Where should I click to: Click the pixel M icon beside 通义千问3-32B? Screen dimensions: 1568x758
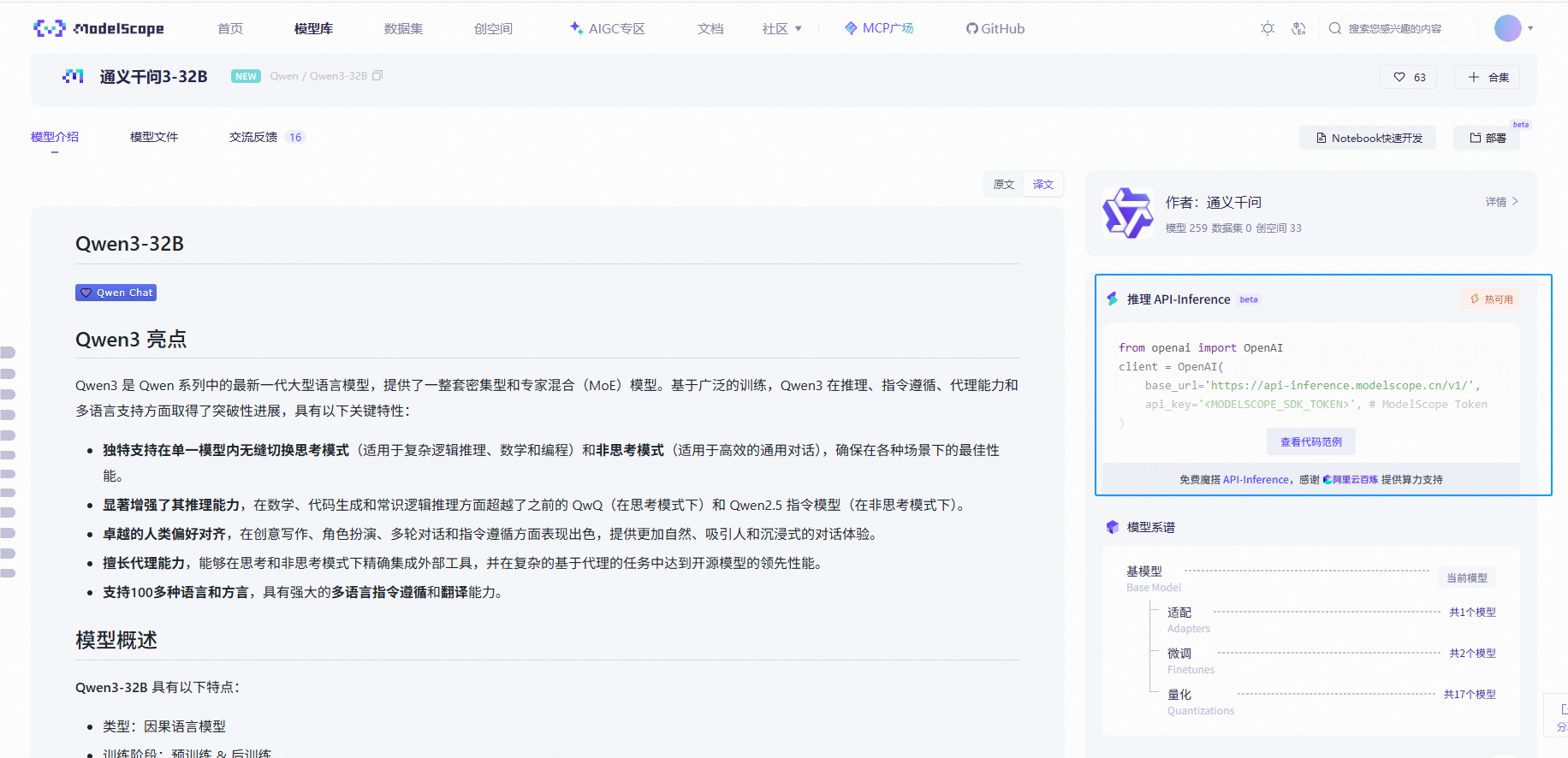click(74, 76)
